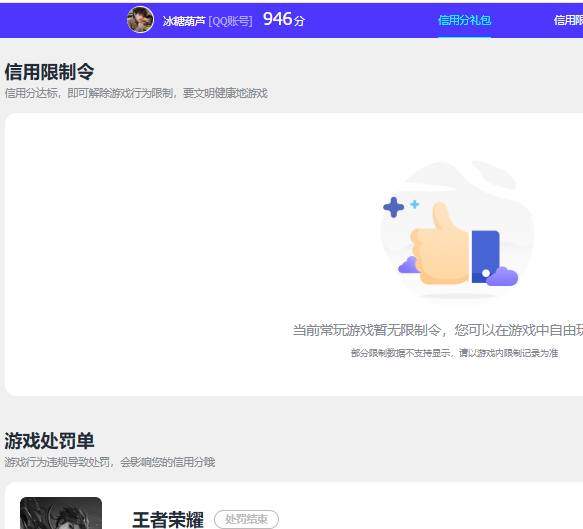Select the username 冰糖葫芦 [QQ账号]
The width and height of the screenshot is (583, 529).
207,21
